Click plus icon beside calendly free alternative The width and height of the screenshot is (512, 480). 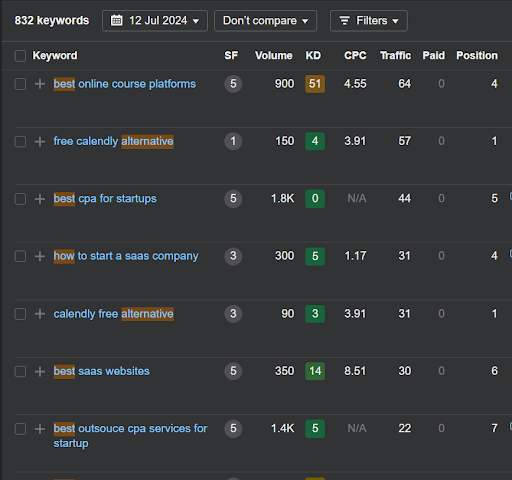pyautogui.click(x=40, y=314)
